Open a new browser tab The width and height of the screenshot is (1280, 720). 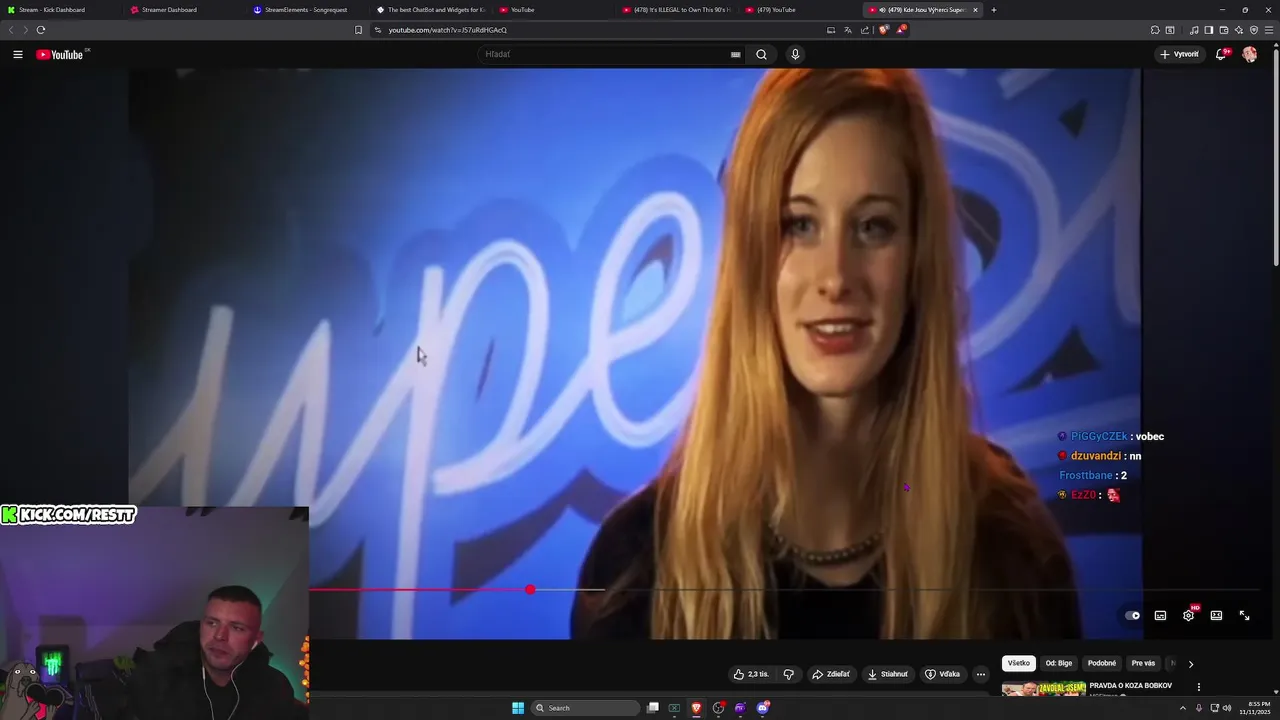click(x=993, y=10)
